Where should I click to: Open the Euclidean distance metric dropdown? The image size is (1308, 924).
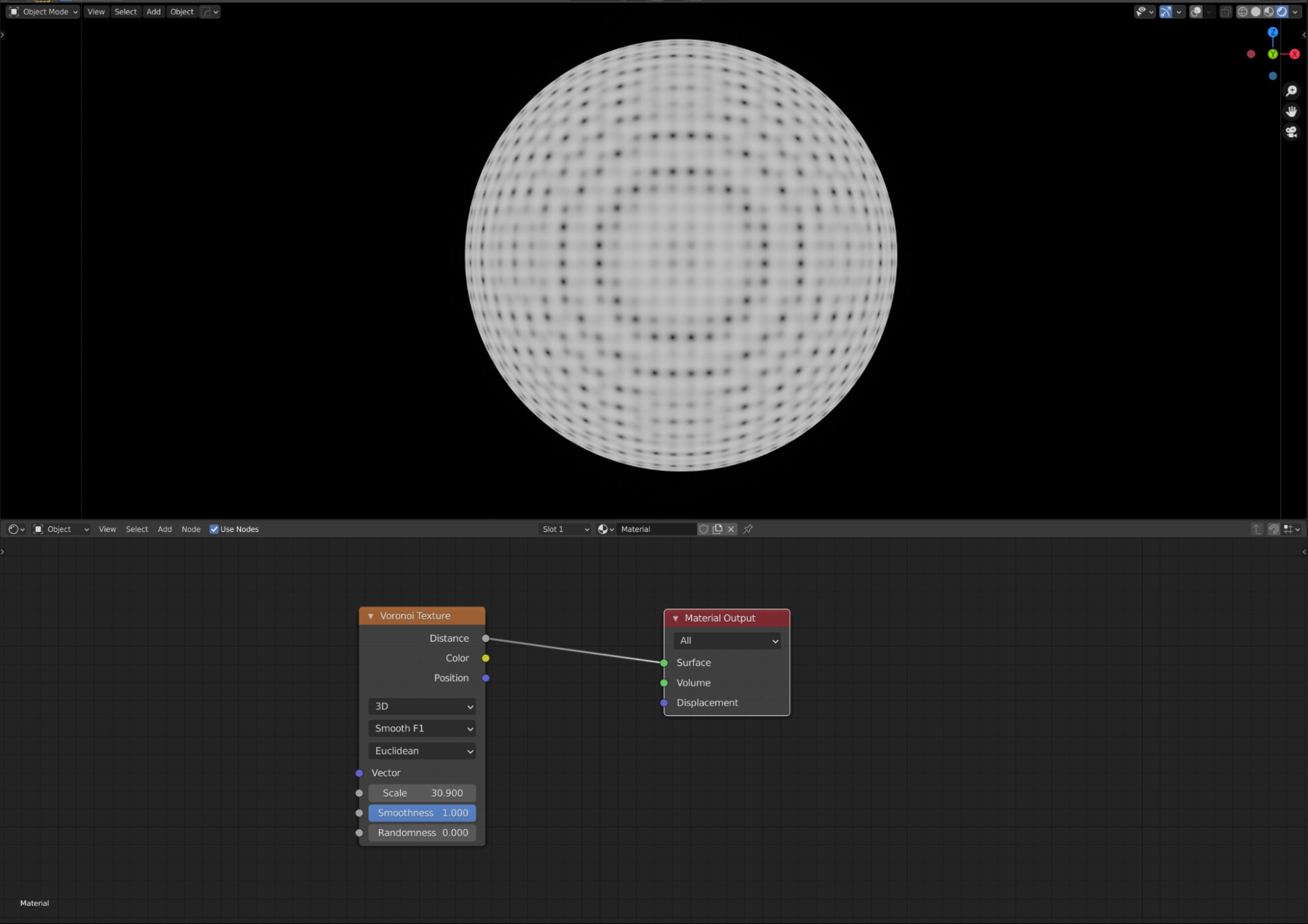pos(421,751)
